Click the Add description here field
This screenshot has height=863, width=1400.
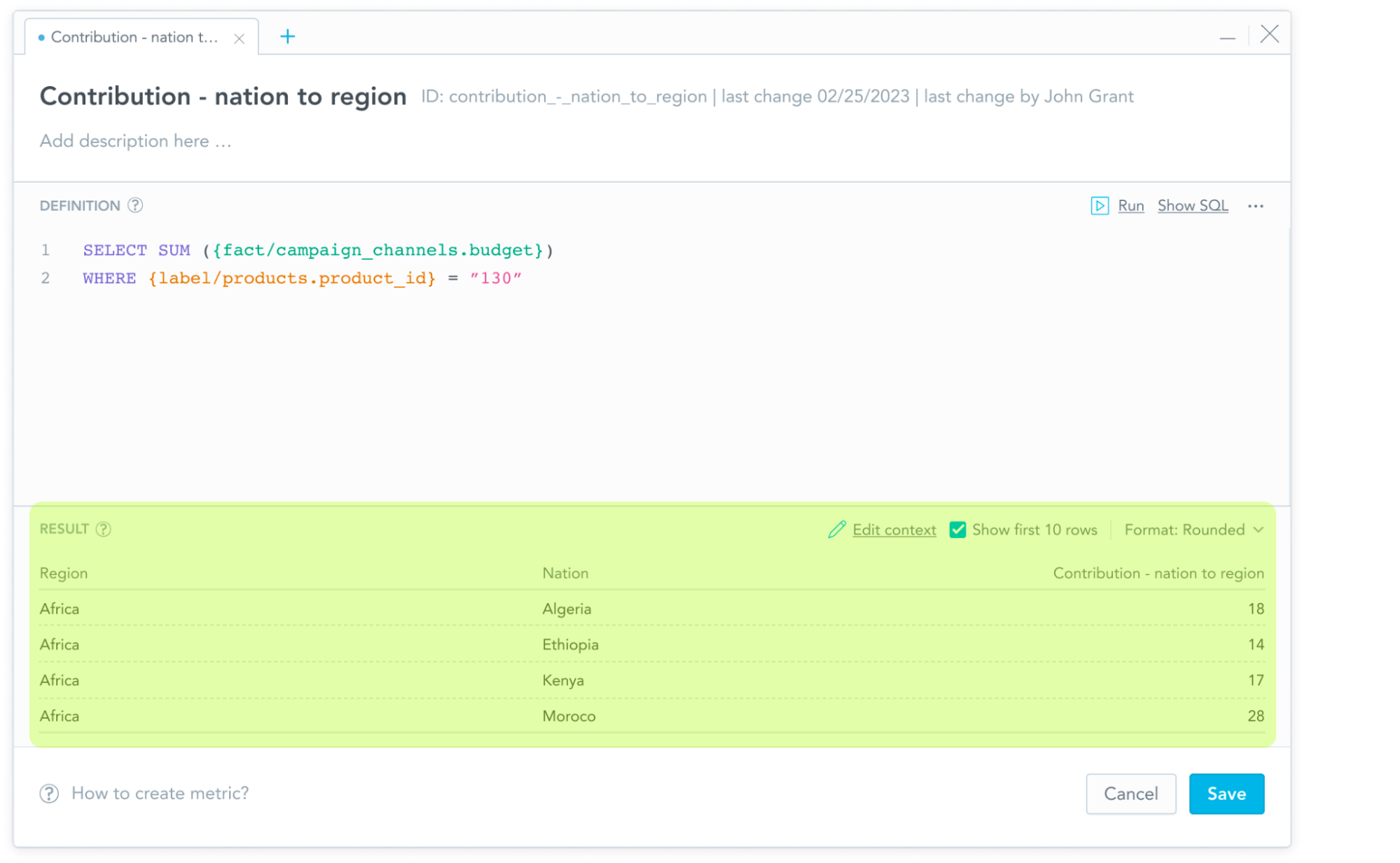pyautogui.click(x=135, y=141)
